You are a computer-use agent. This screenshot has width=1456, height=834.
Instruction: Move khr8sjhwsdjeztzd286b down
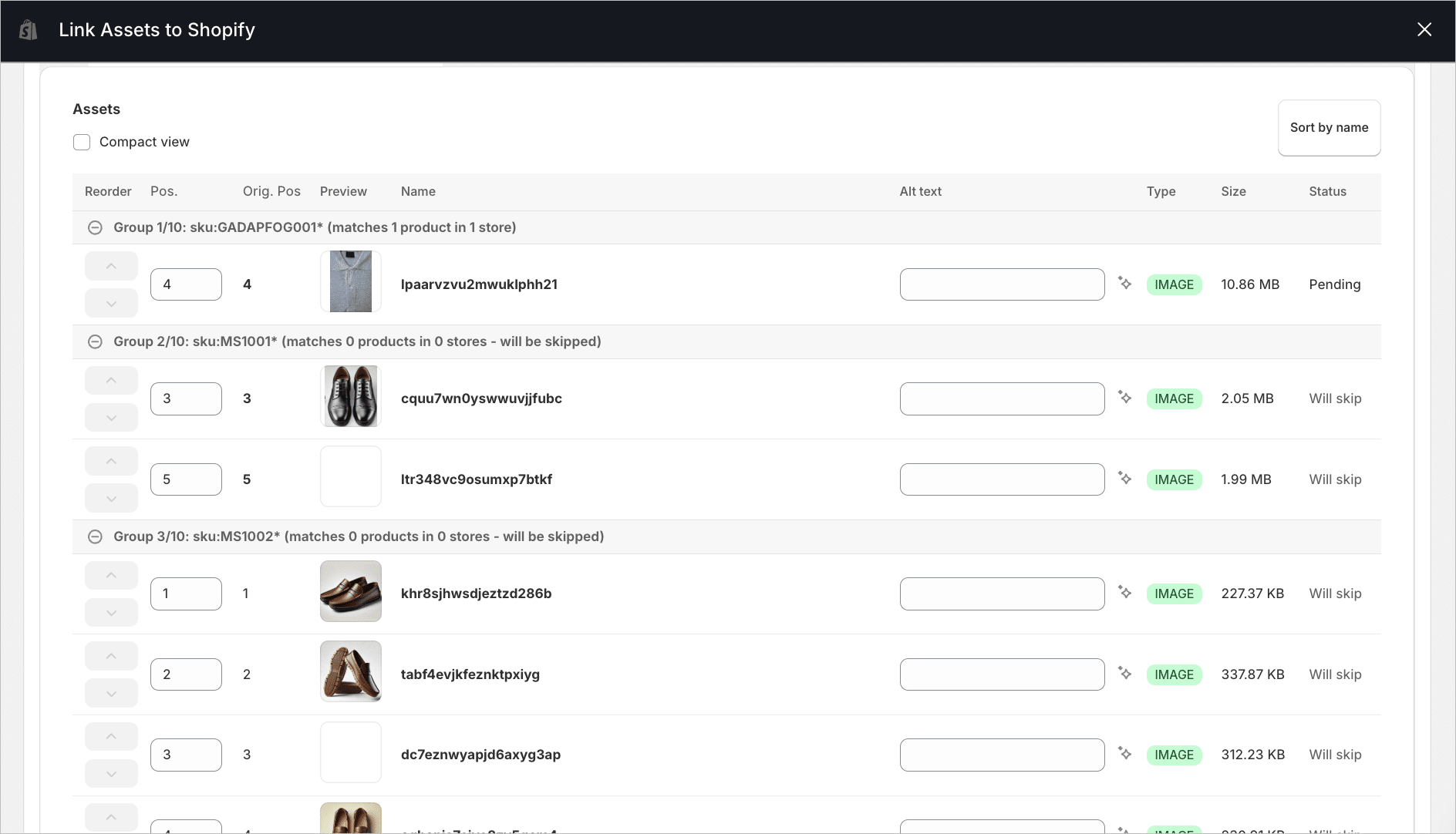111,612
